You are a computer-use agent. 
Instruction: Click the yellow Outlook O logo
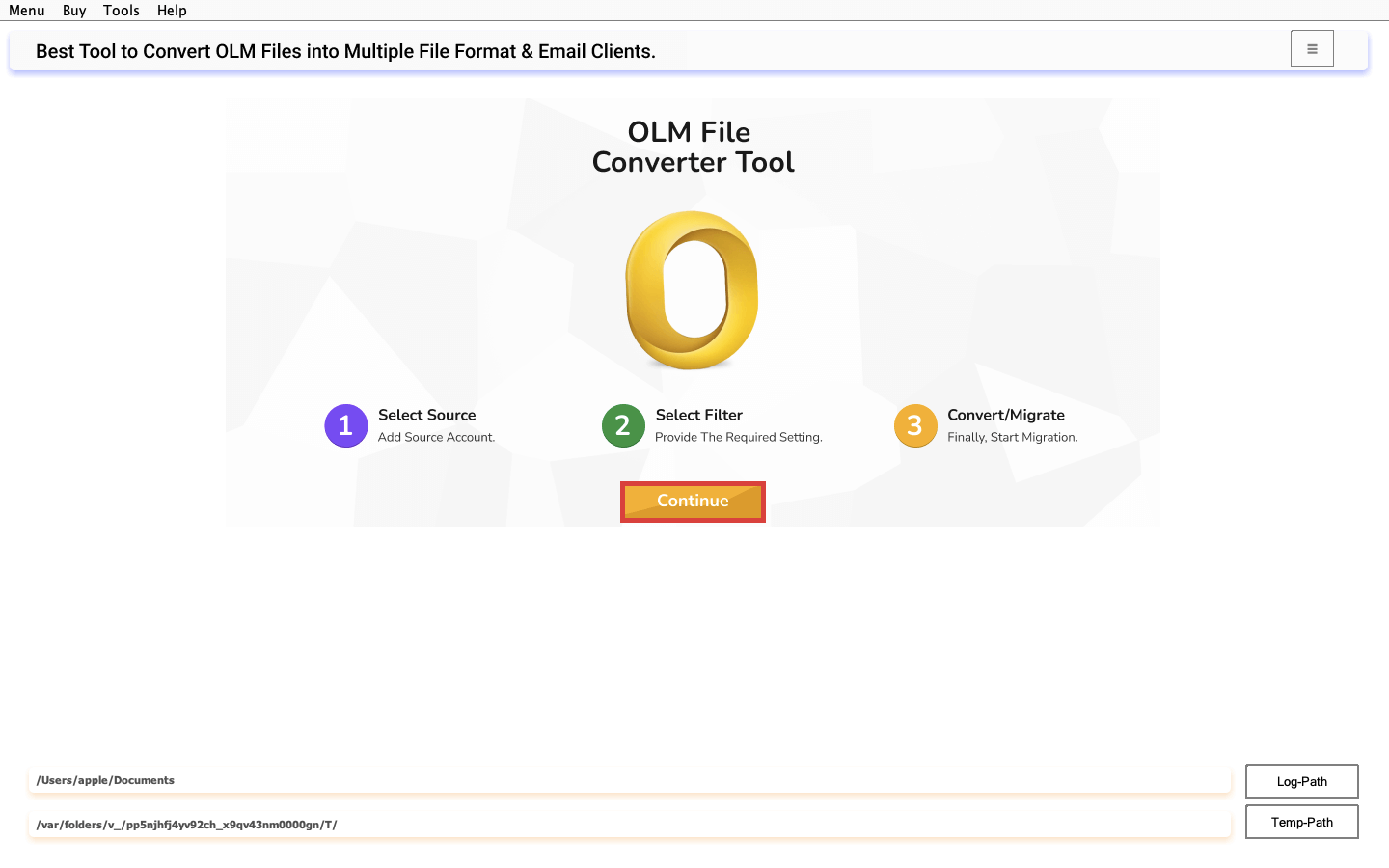[693, 290]
